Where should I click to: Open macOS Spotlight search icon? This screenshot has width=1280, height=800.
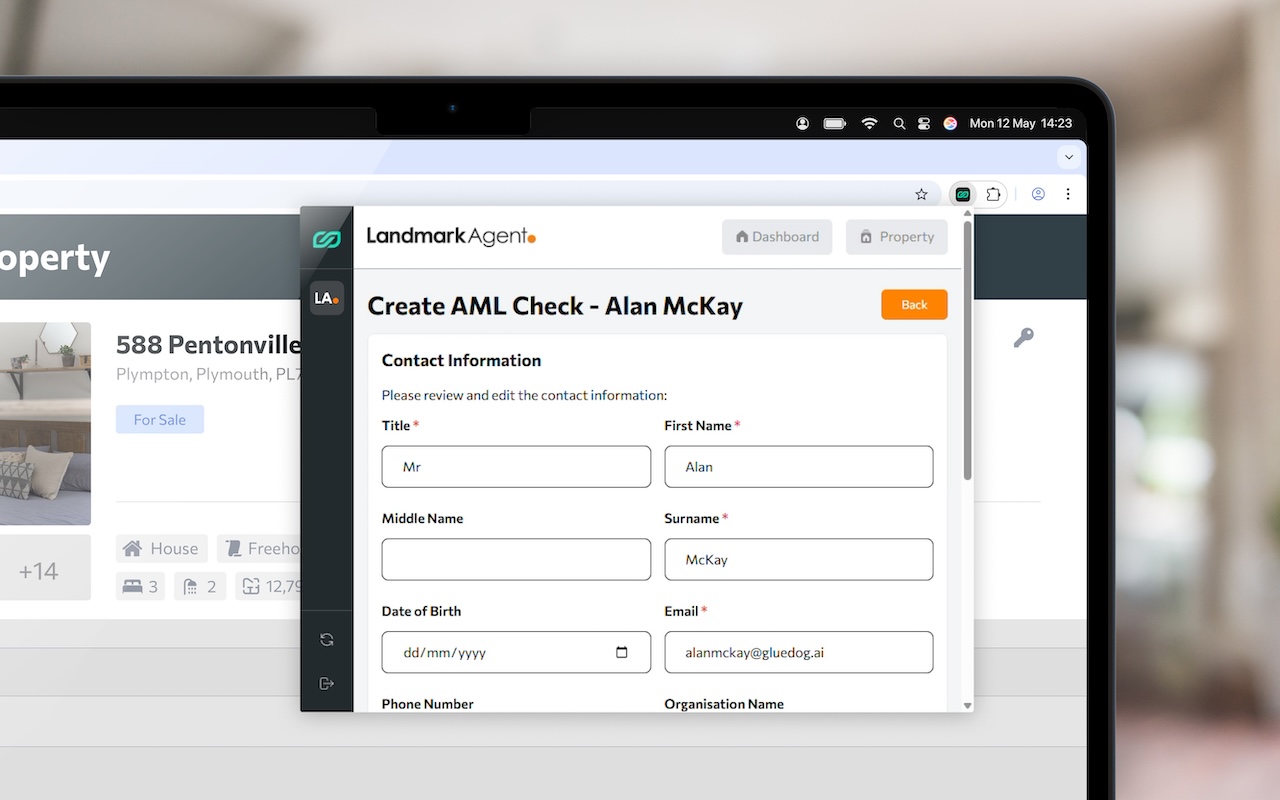point(899,123)
